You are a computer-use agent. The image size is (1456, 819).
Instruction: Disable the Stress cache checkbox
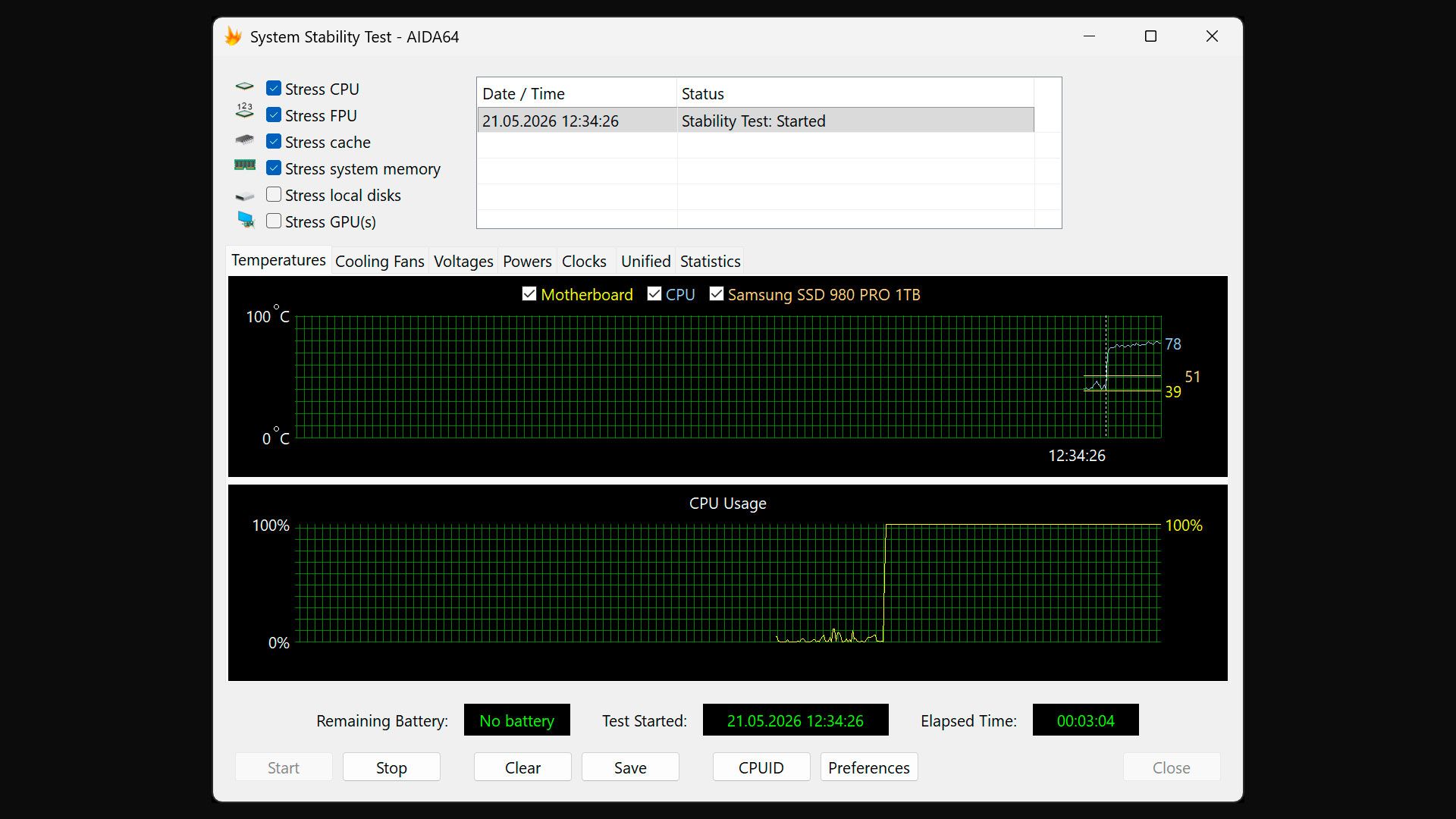click(274, 142)
